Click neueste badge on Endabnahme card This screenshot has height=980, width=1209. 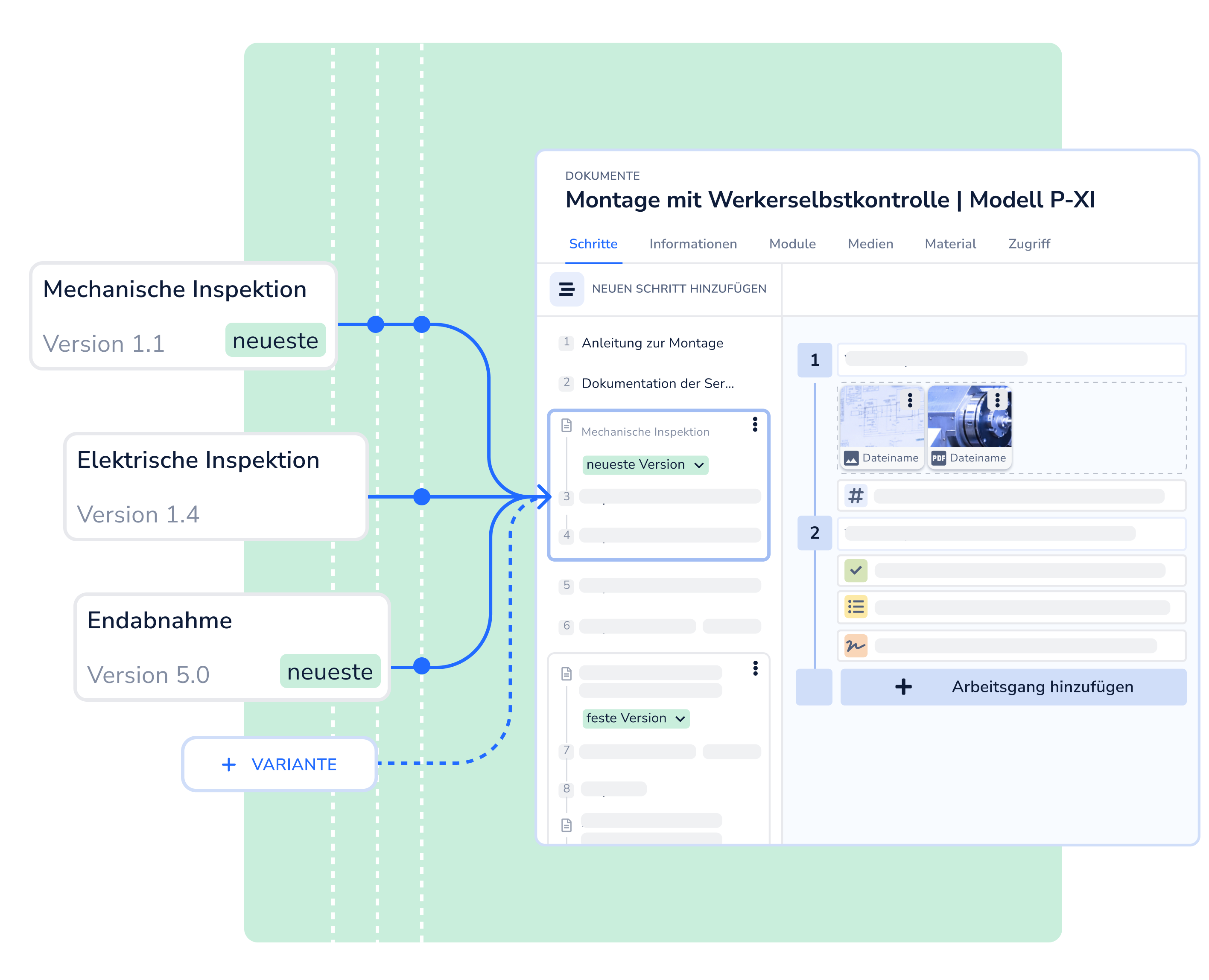point(330,671)
